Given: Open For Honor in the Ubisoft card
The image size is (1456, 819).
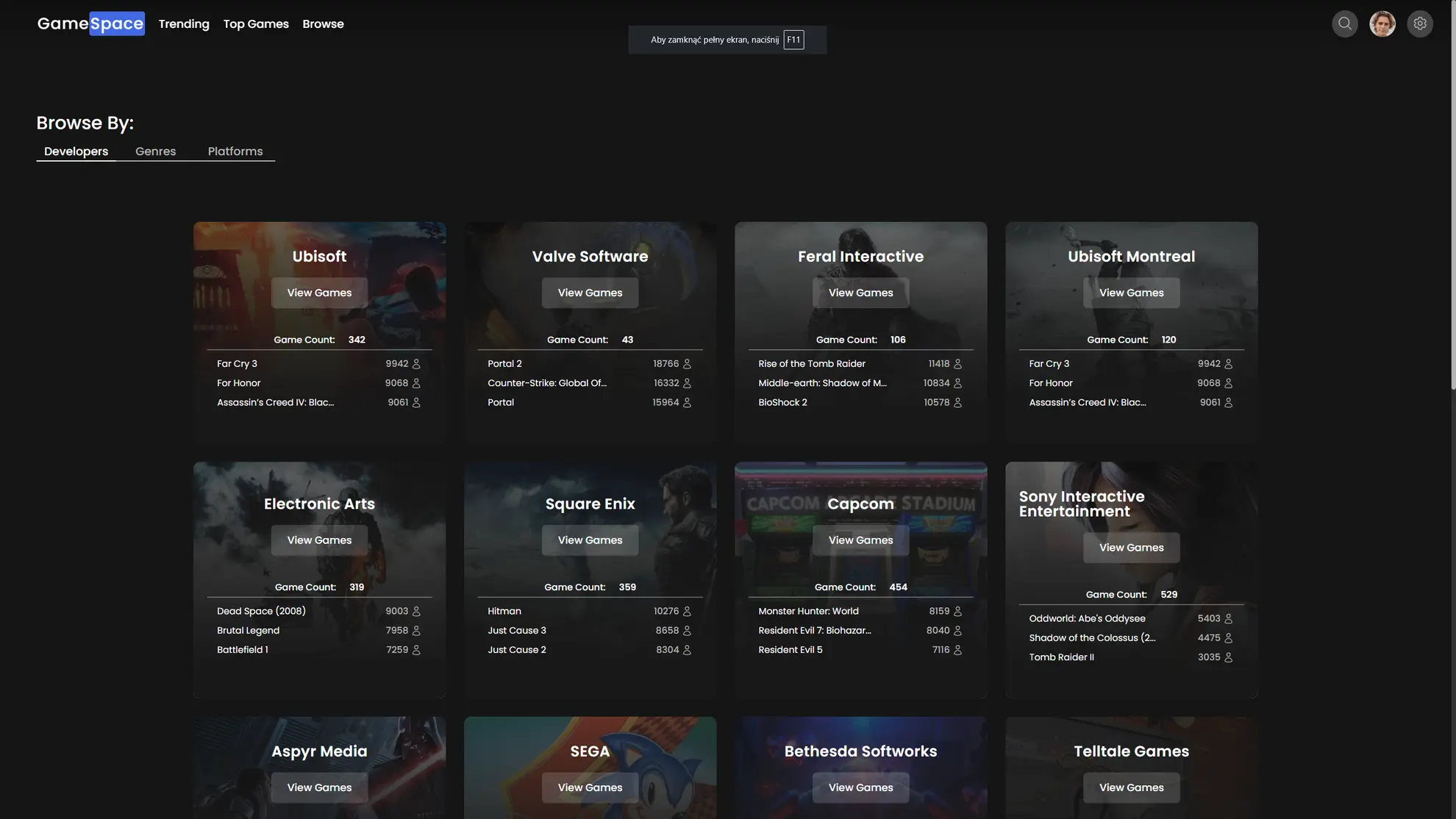Looking at the screenshot, I should 238,383.
